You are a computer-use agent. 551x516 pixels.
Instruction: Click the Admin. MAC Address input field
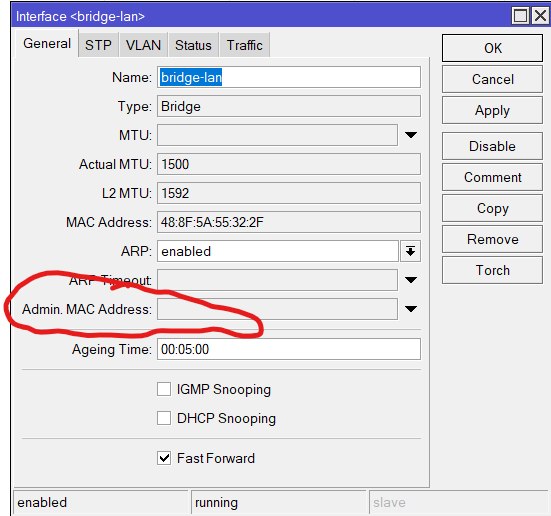pyautogui.click(x=277, y=309)
